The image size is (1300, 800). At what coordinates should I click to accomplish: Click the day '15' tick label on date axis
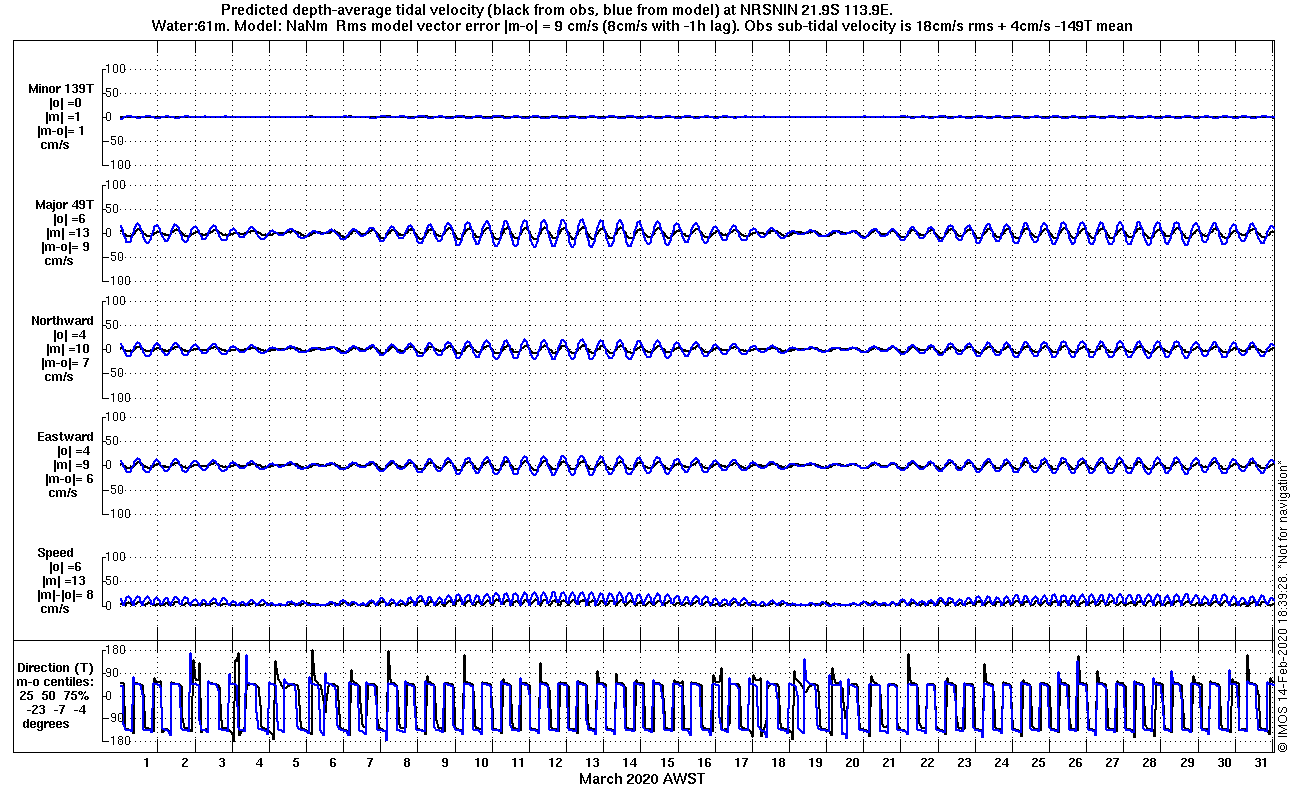coord(667,763)
